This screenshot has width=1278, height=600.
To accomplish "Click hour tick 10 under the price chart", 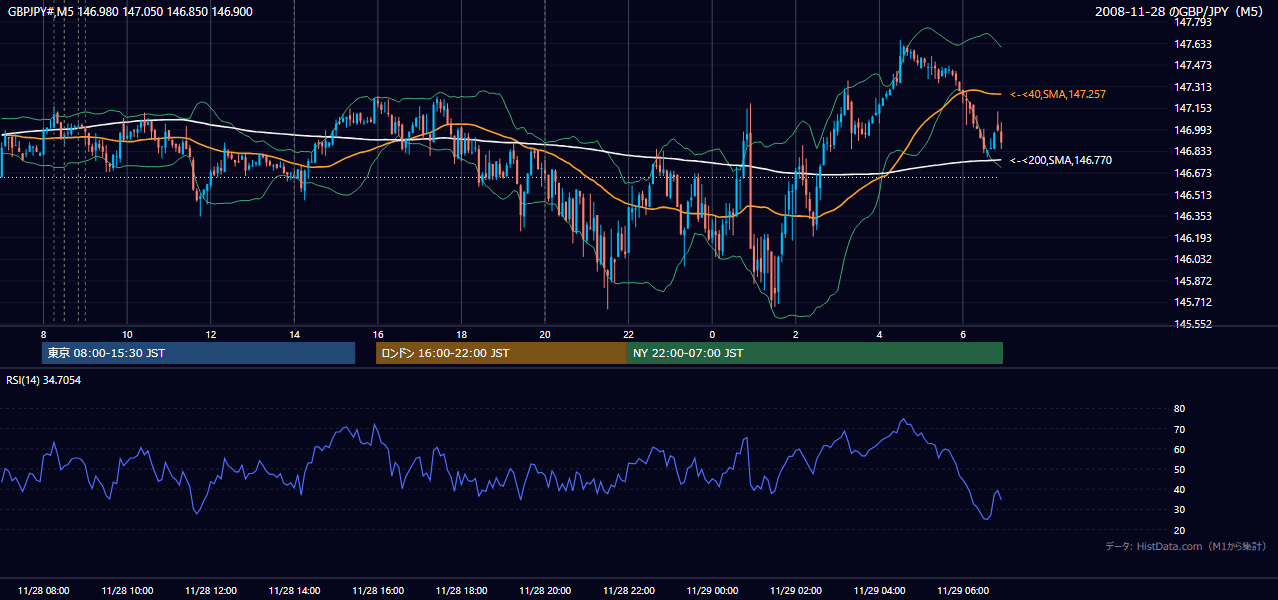I will coord(127,334).
